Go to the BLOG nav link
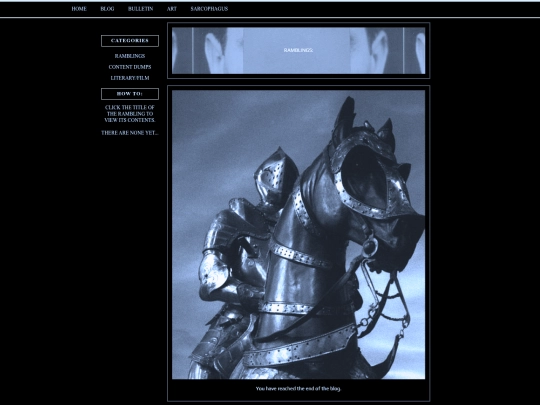Image resolution: width=540 pixels, height=405 pixels. pyautogui.click(x=107, y=9)
